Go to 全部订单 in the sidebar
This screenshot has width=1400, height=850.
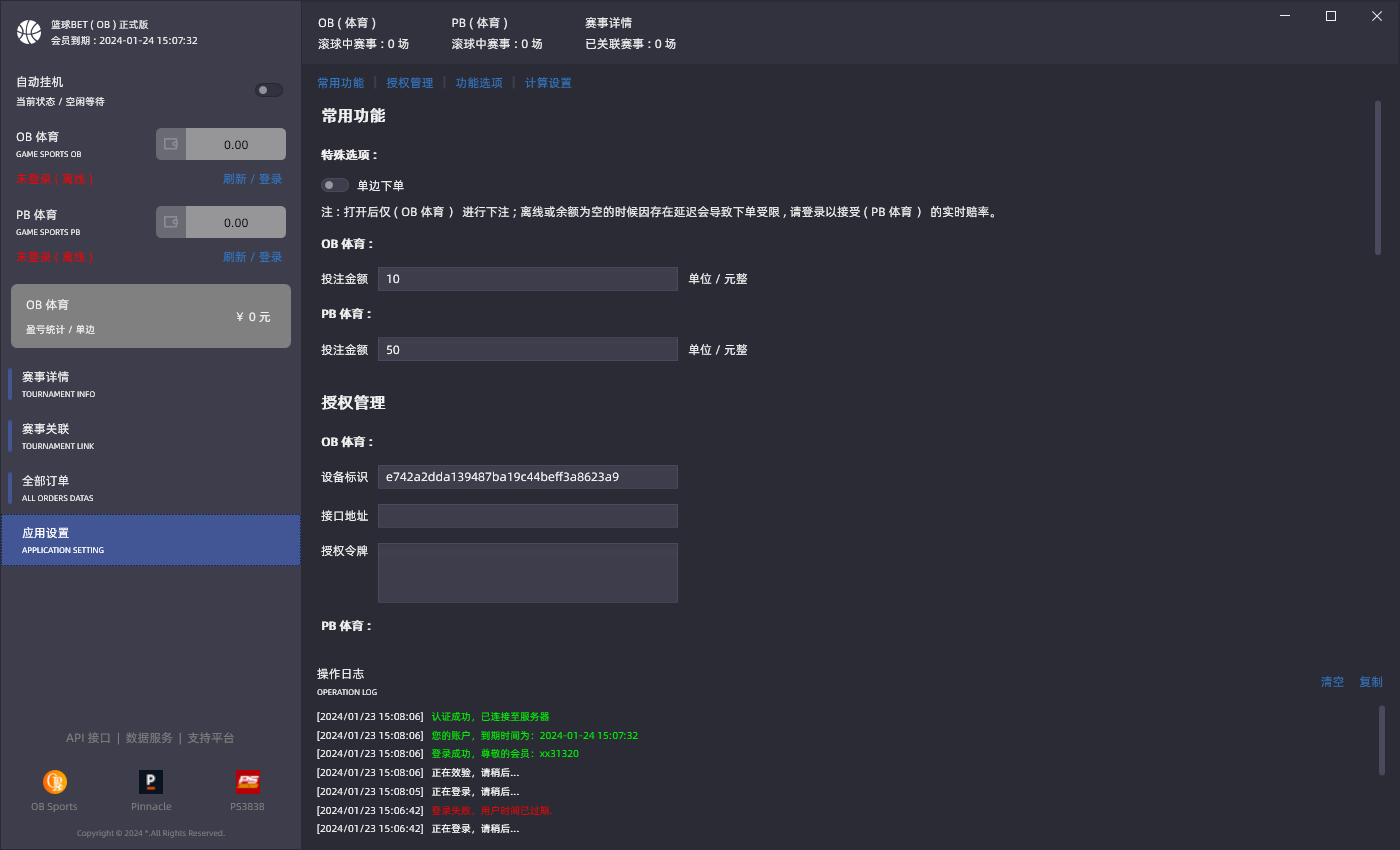150,488
